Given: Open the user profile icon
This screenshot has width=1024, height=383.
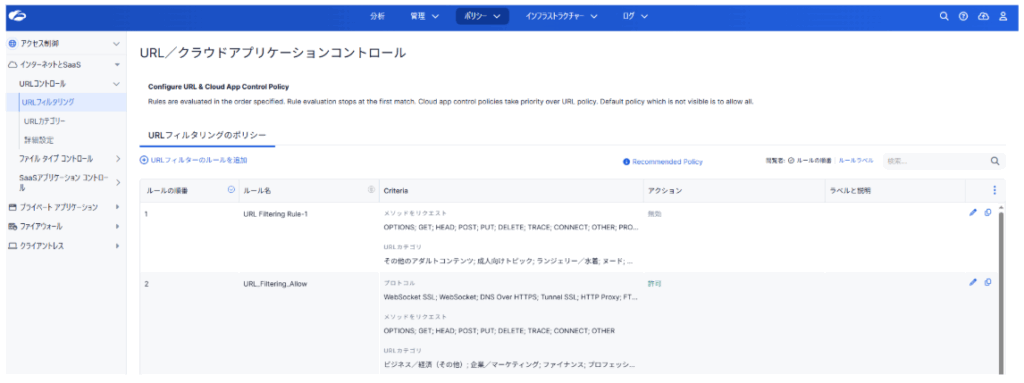Looking at the screenshot, I should tap(1003, 17).
